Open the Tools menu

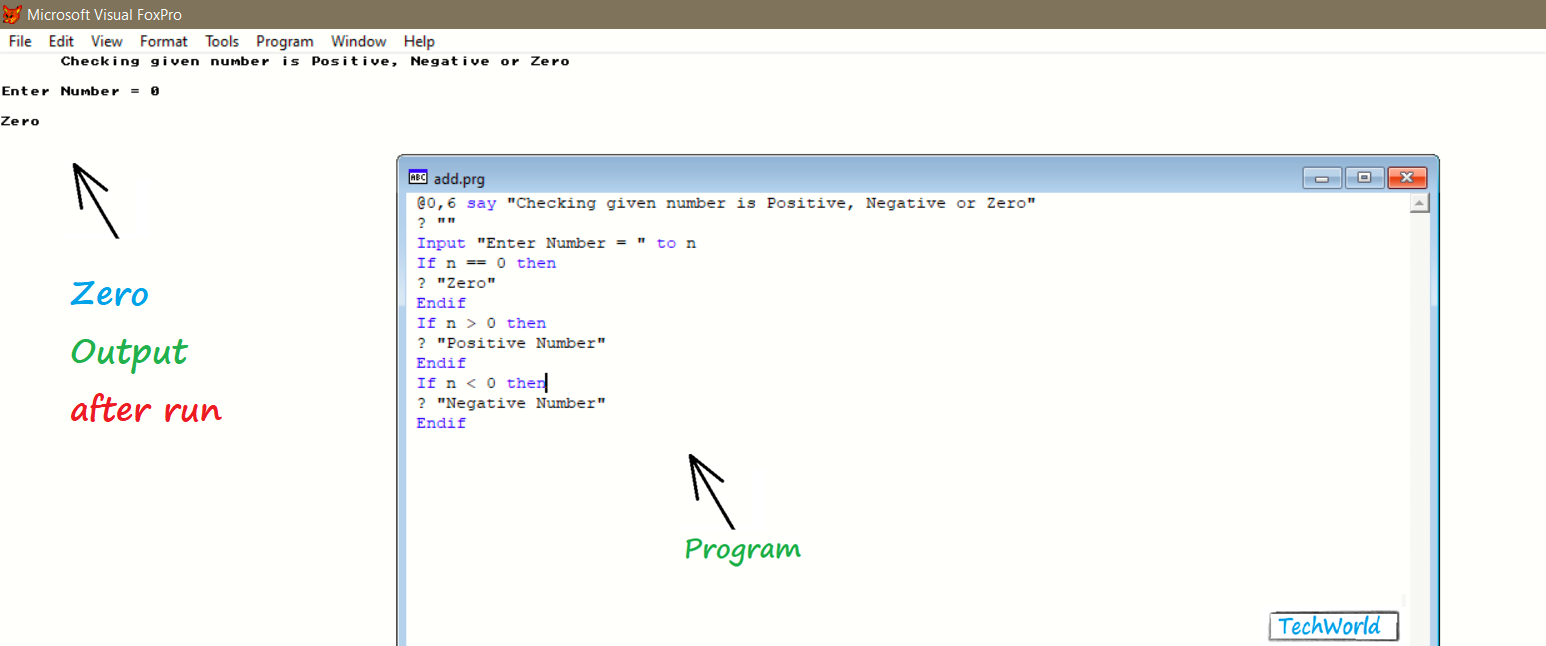coord(221,41)
